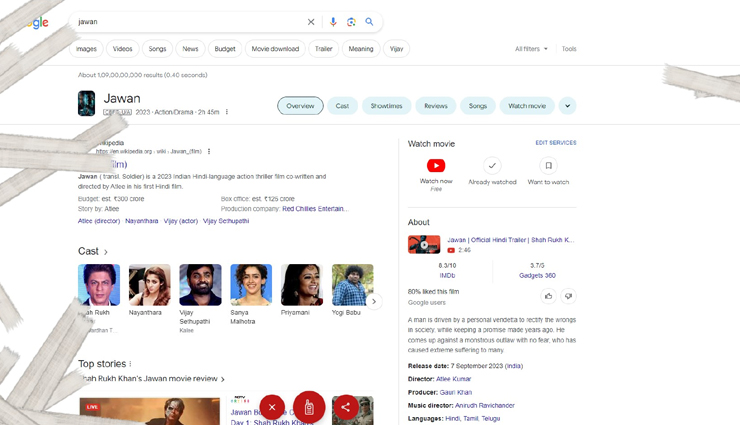This screenshot has height=425, width=740.
Task: Open the Red Chillies Entertainment link
Action: coord(315,209)
